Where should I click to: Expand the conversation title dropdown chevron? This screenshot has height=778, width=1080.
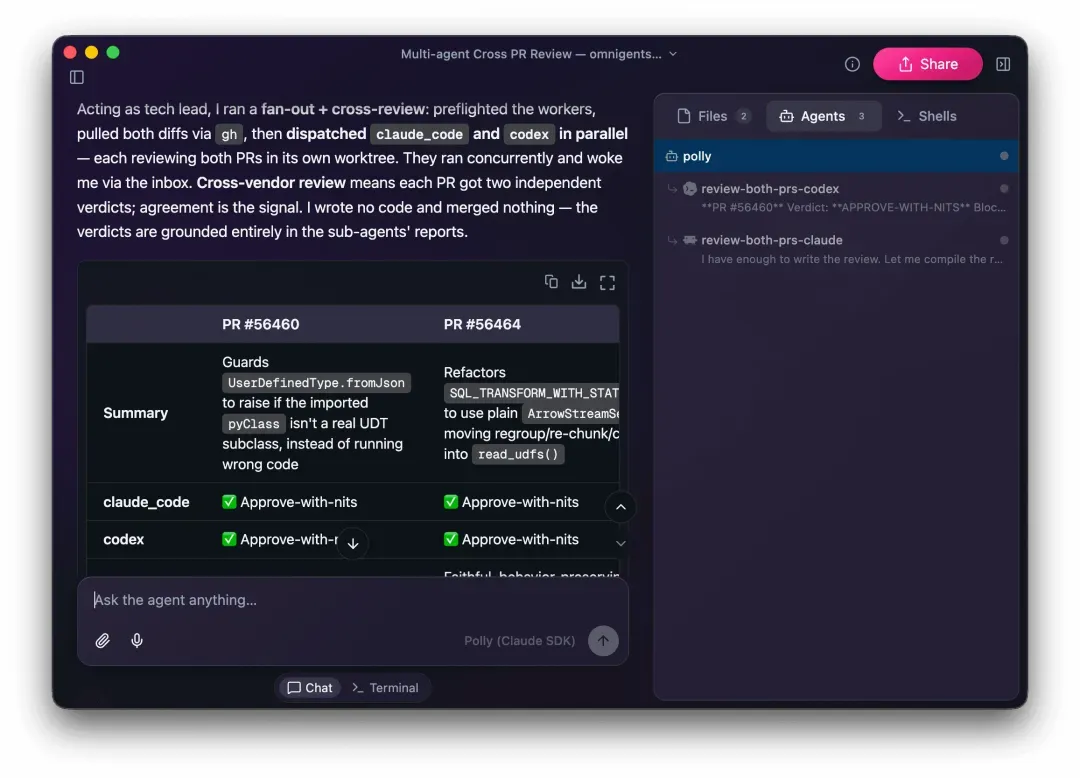(673, 54)
